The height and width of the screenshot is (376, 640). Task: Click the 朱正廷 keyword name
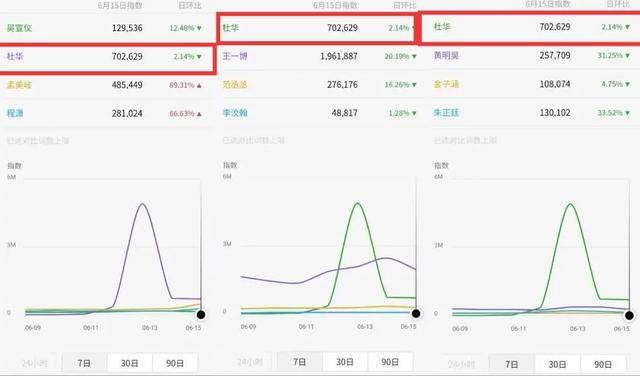[x=446, y=112]
